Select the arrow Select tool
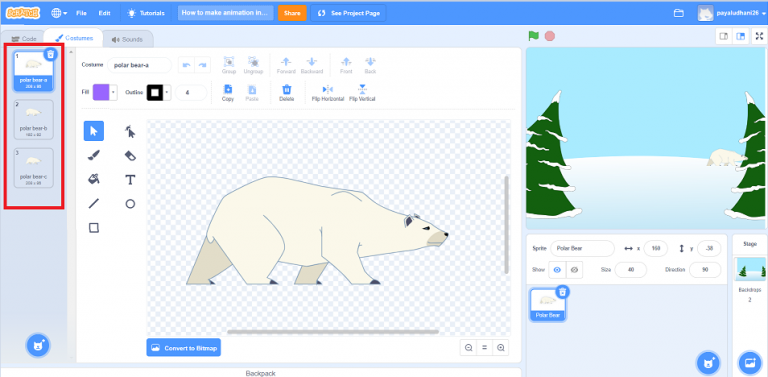The width and height of the screenshot is (768, 377). pos(94,131)
